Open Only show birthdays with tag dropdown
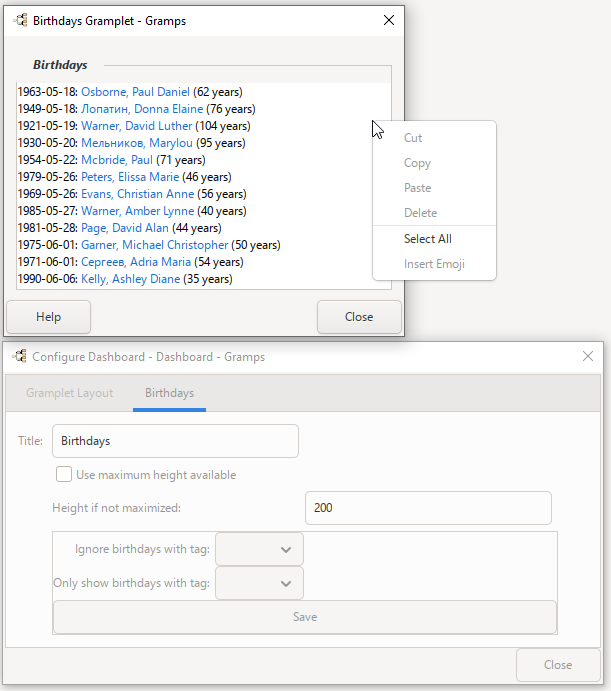Viewport: 611px width, 691px height. 259,583
